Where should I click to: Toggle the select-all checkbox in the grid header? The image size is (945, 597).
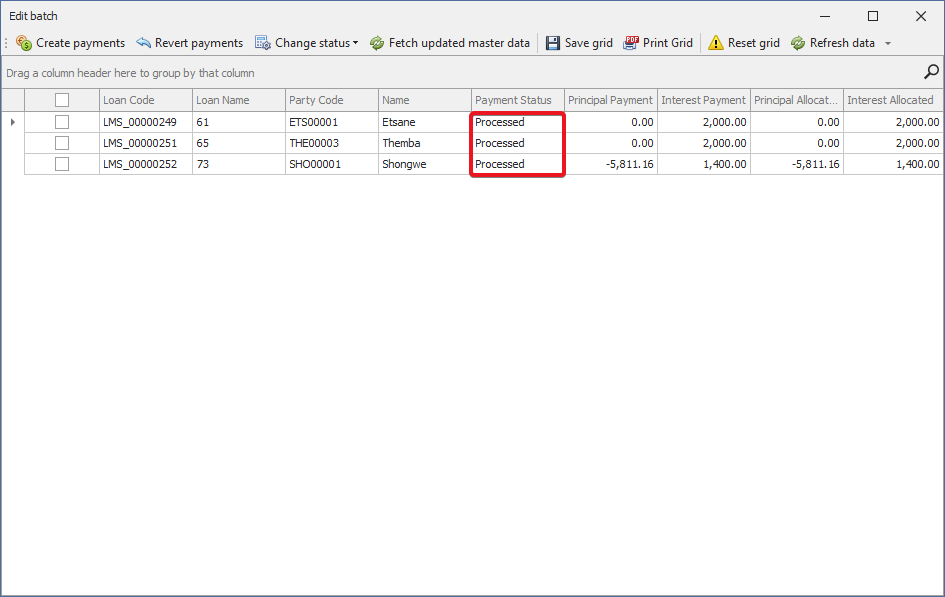62,100
